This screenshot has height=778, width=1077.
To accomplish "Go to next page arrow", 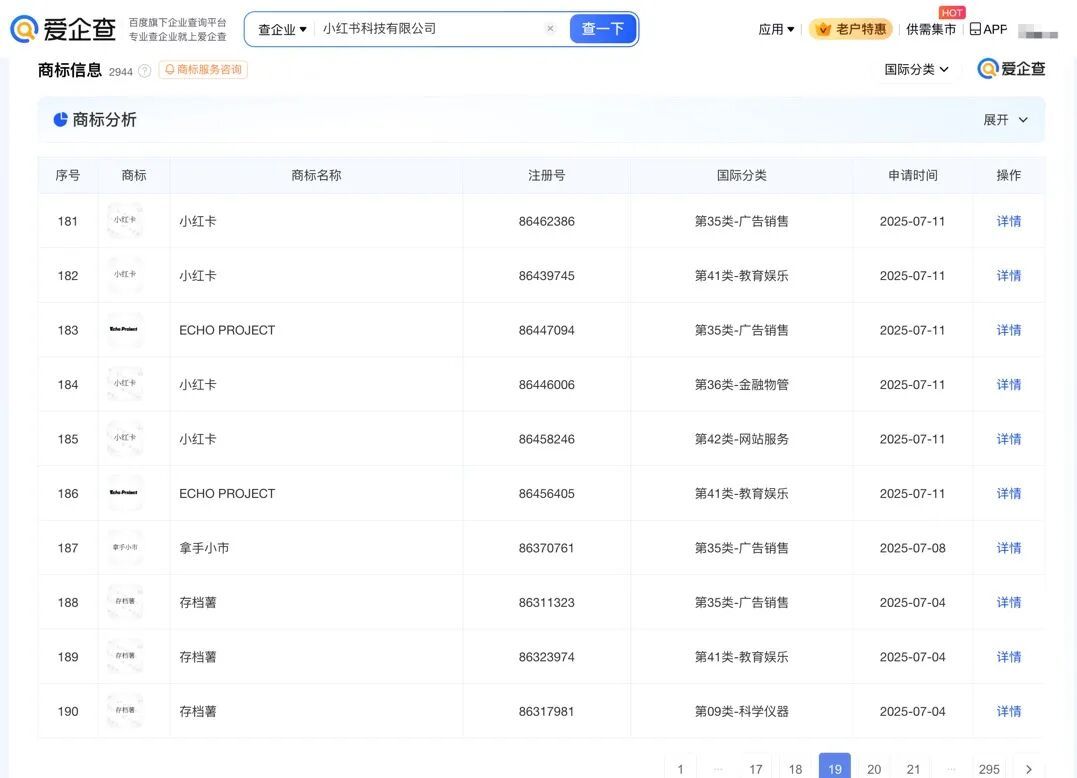I will coord(1029,768).
